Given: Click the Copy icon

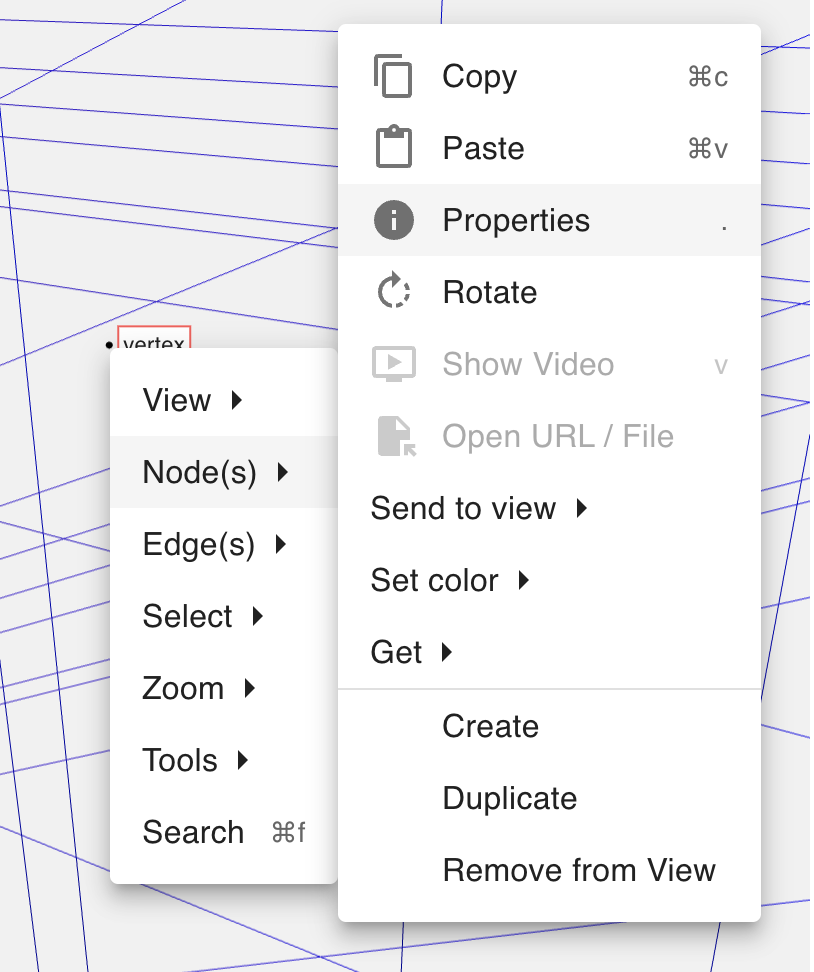Looking at the screenshot, I should point(393,77).
